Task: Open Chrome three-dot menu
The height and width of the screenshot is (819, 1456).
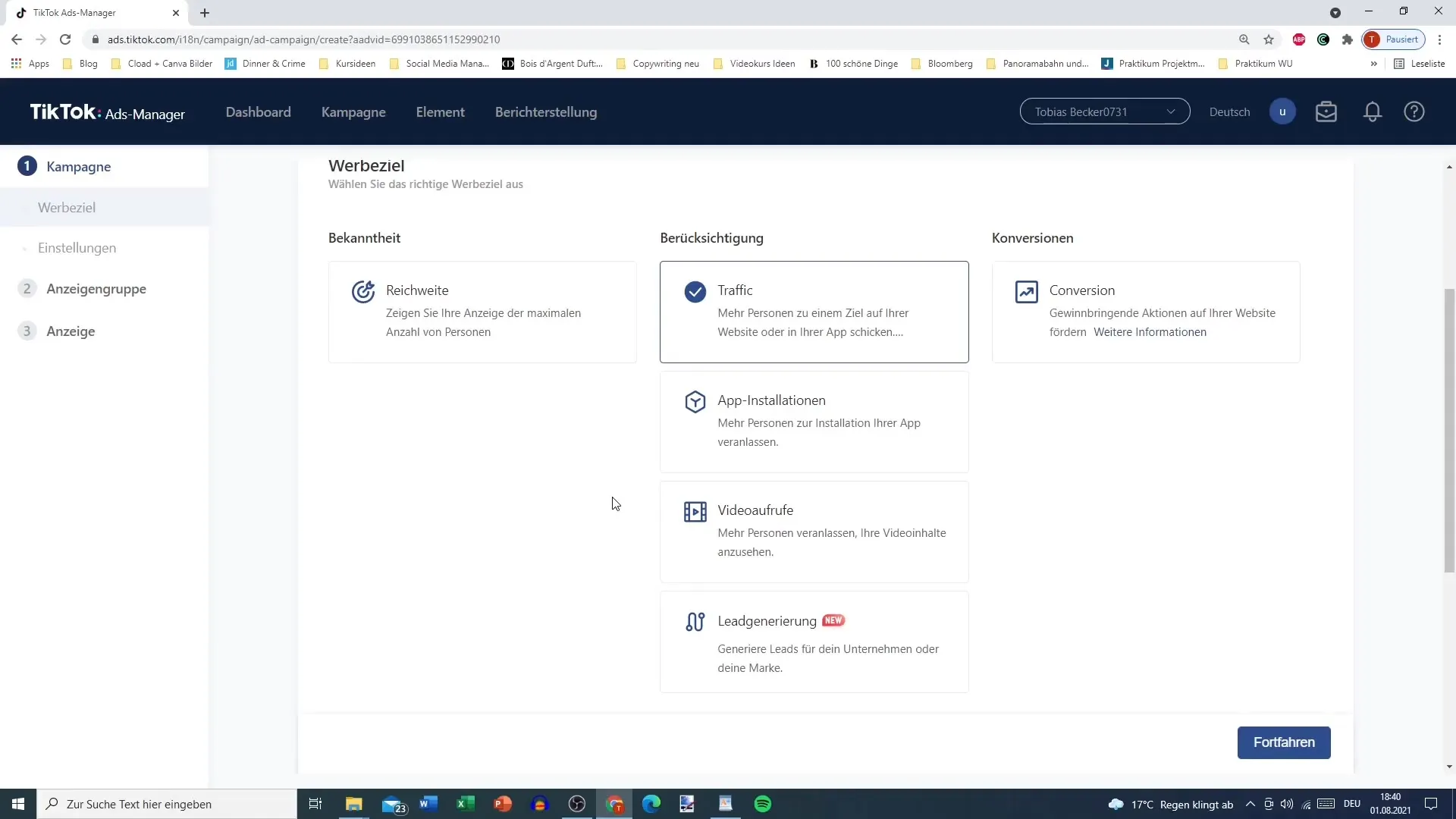Action: 1440,39
